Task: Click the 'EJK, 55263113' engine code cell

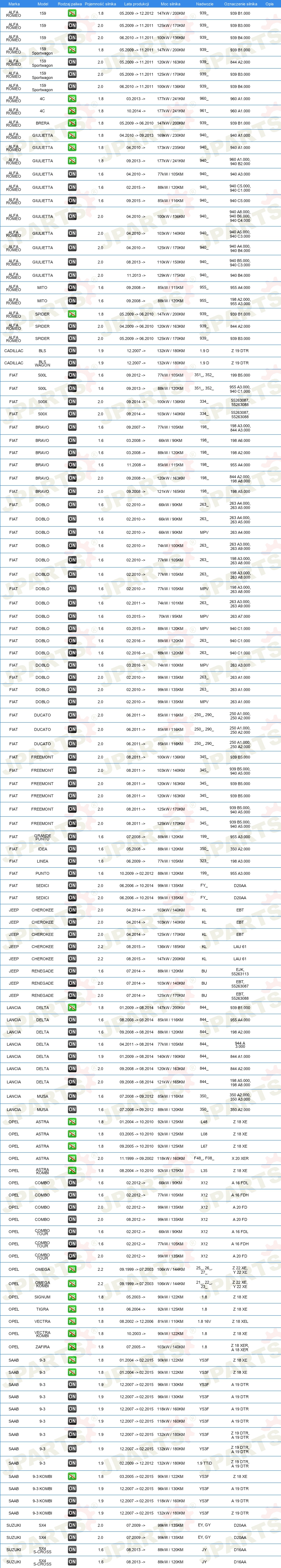Action: click(240, 971)
